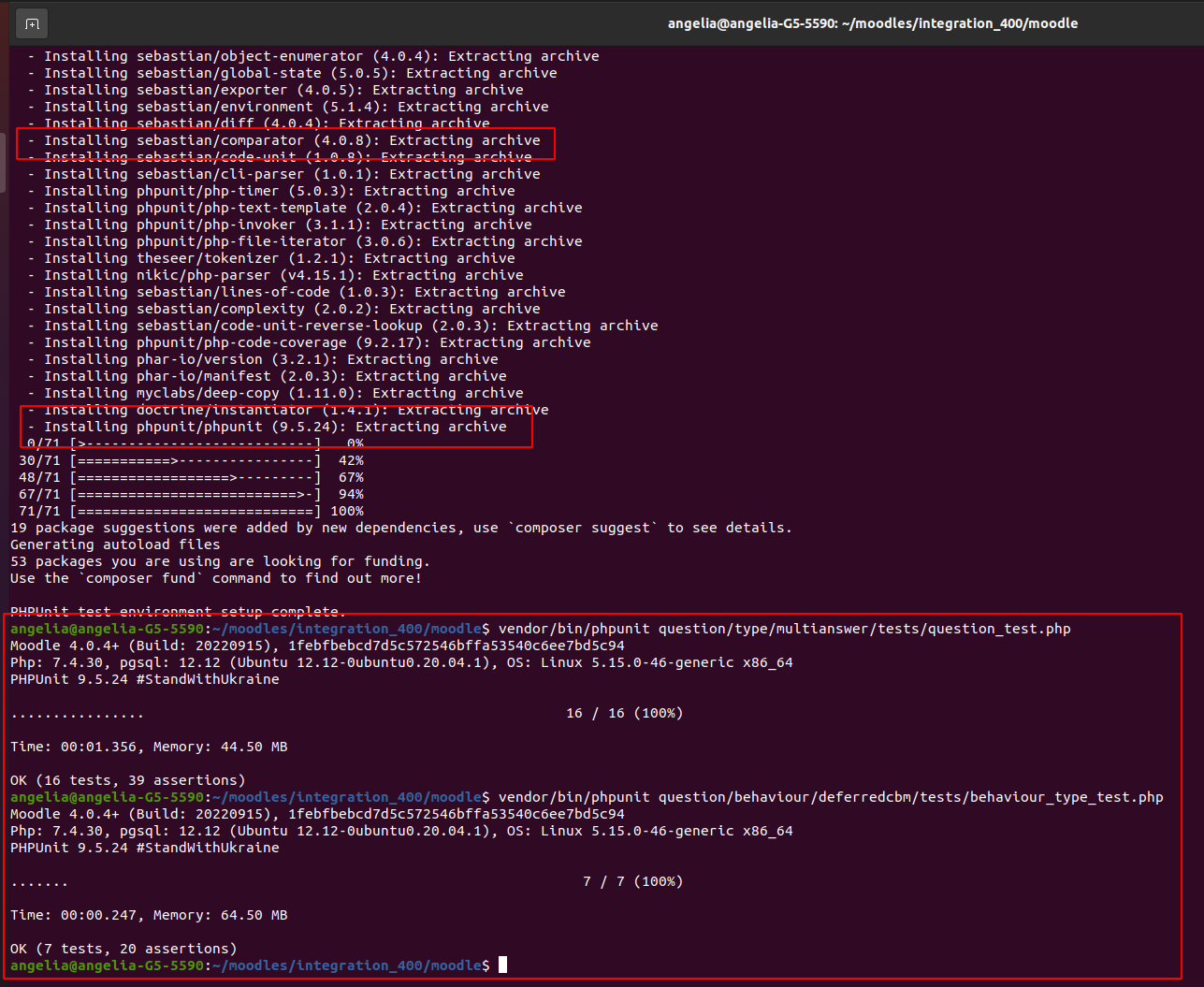Click the 'composer fund' command hint line
1204x987 pixels.
[216, 578]
